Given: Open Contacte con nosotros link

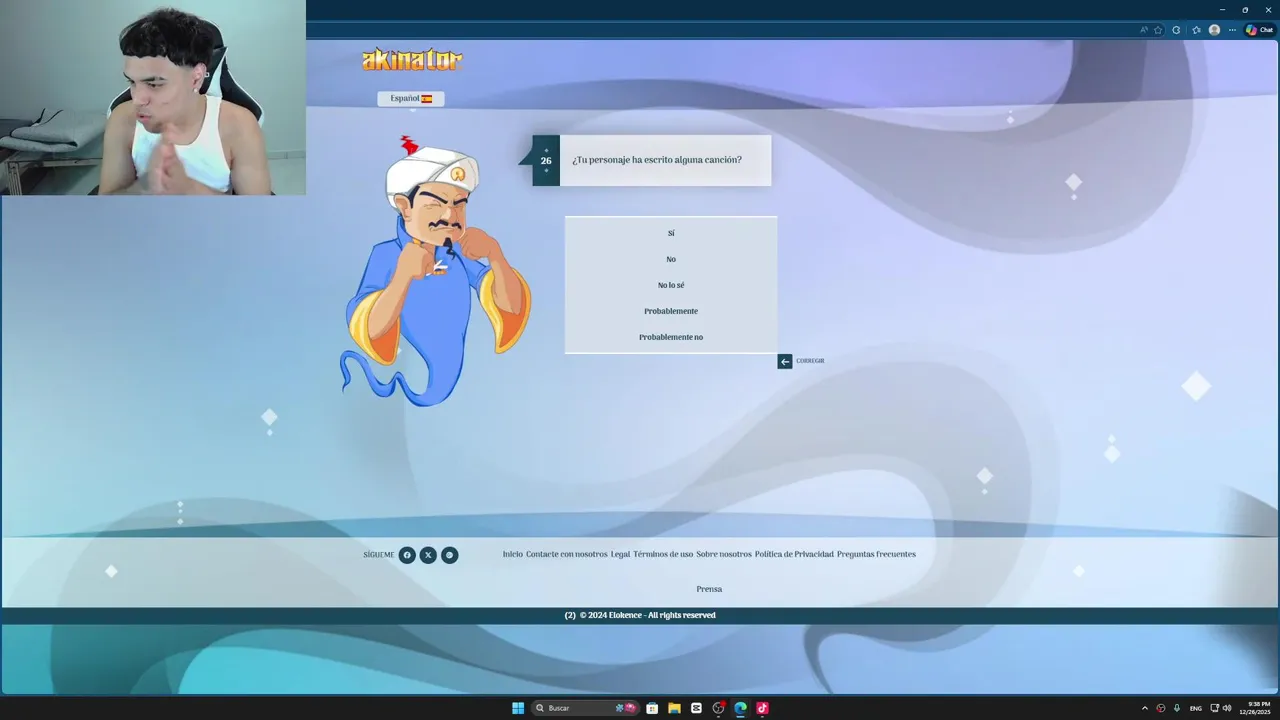Looking at the screenshot, I should (567, 554).
